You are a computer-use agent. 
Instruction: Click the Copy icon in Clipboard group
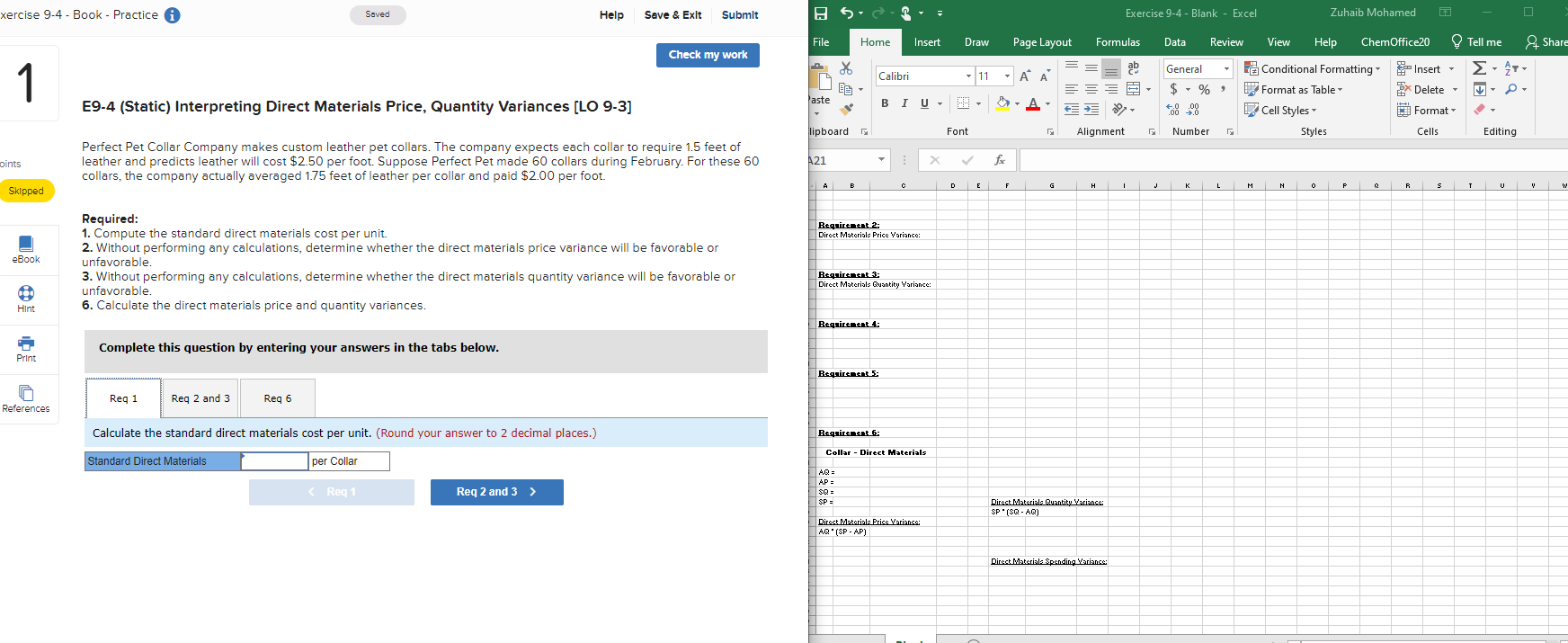[x=845, y=89]
